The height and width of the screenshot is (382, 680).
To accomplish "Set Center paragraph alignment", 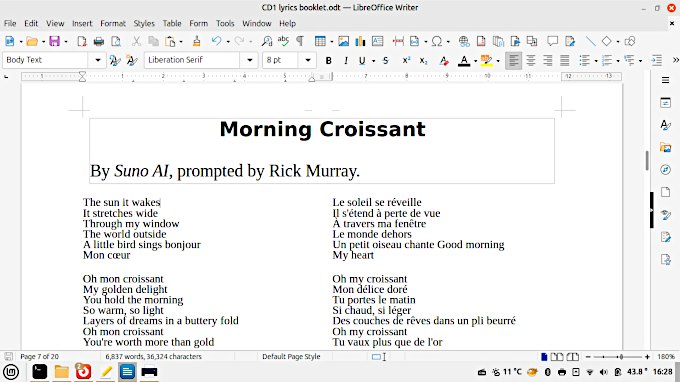I will pos(530,60).
